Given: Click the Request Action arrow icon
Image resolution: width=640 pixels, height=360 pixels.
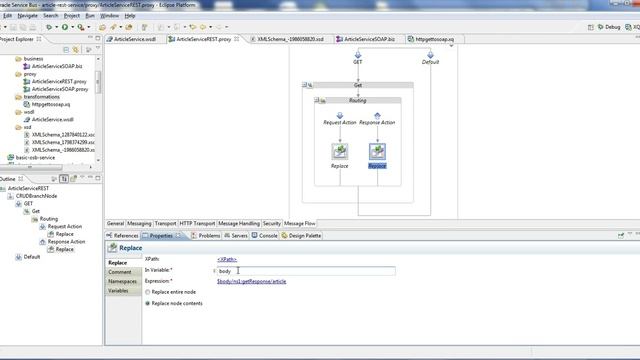Looking at the screenshot, I should 340,116.
